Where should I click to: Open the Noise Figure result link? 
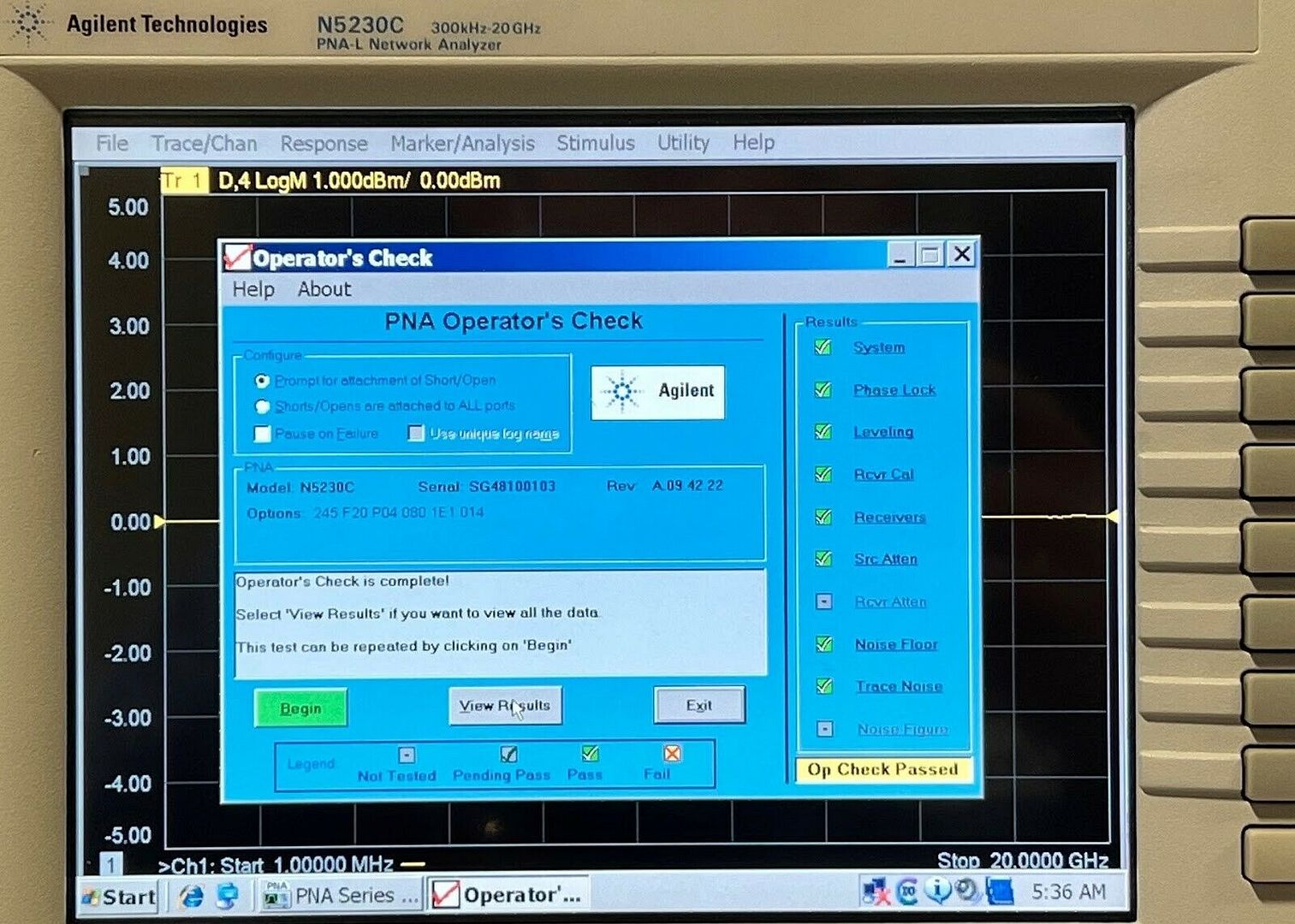coord(903,729)
